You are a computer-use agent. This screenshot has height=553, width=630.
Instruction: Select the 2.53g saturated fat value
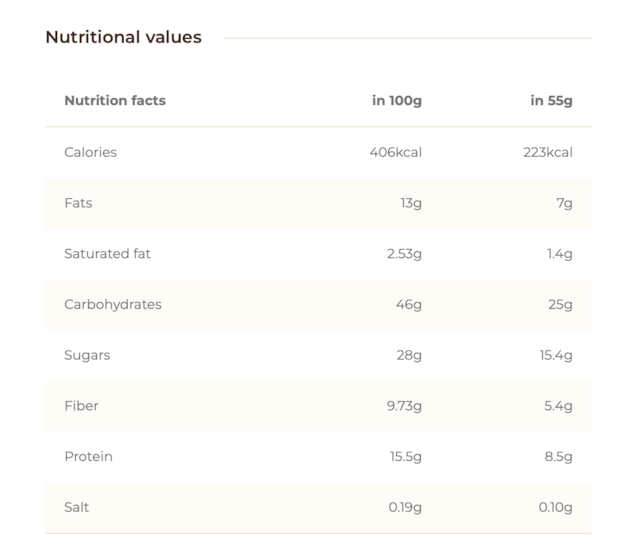tap(404, 254)
